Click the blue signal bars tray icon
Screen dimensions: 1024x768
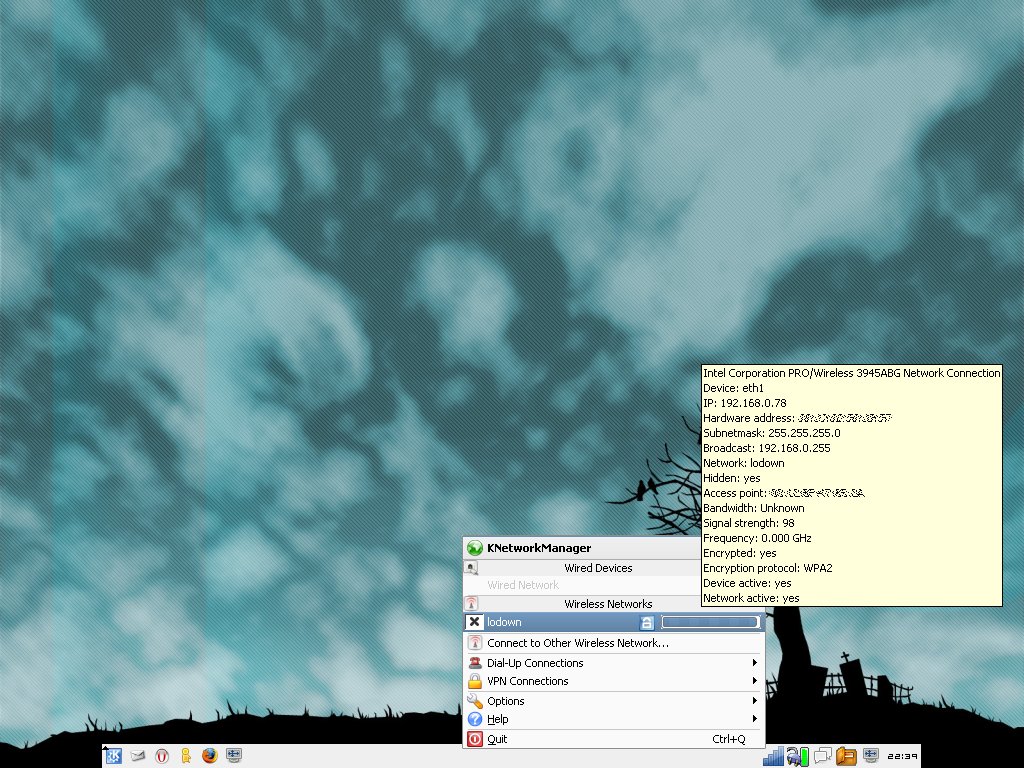tap(773, 756)
